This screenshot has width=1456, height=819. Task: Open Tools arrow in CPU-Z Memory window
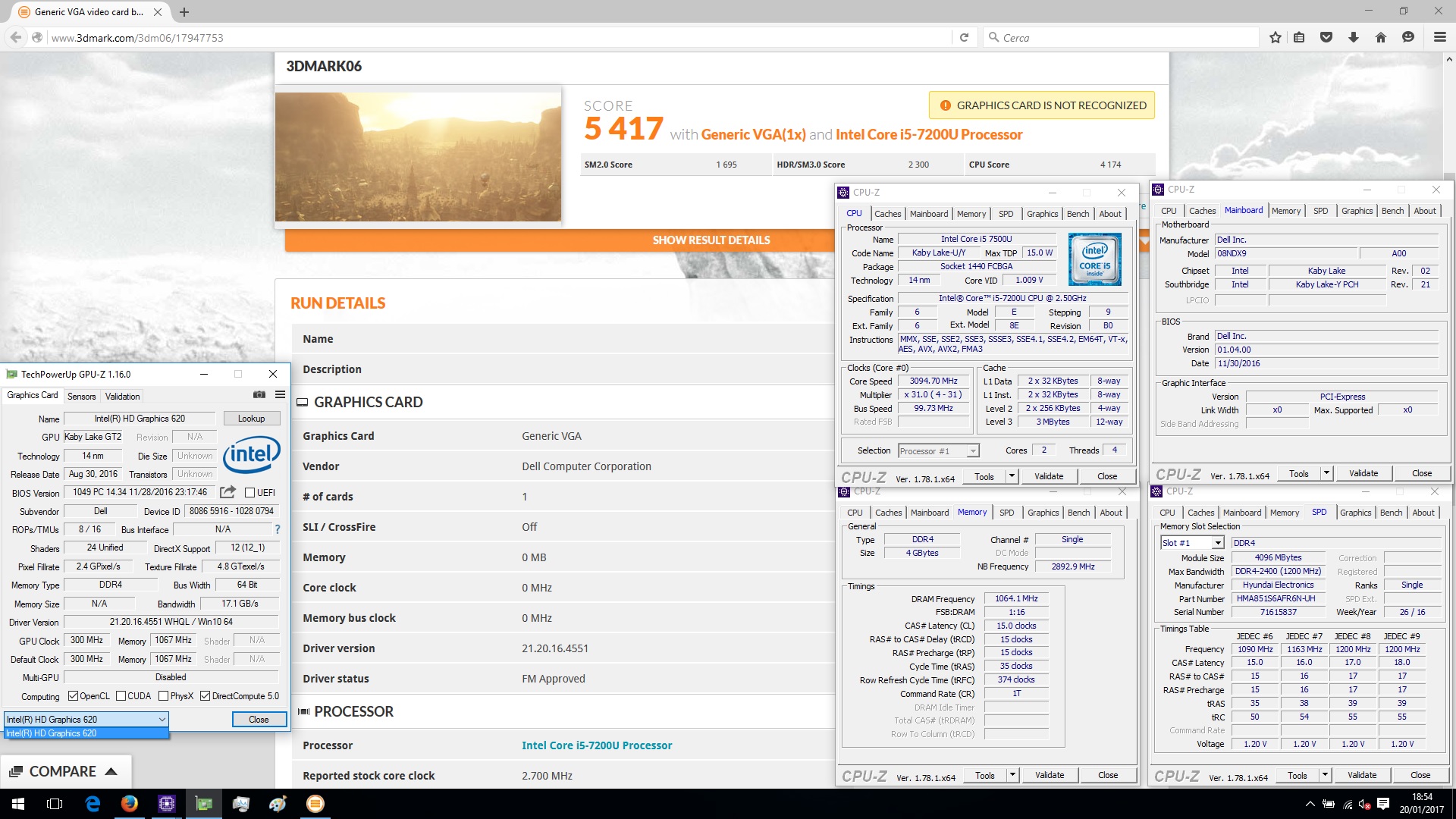[x=1012, y=775]
